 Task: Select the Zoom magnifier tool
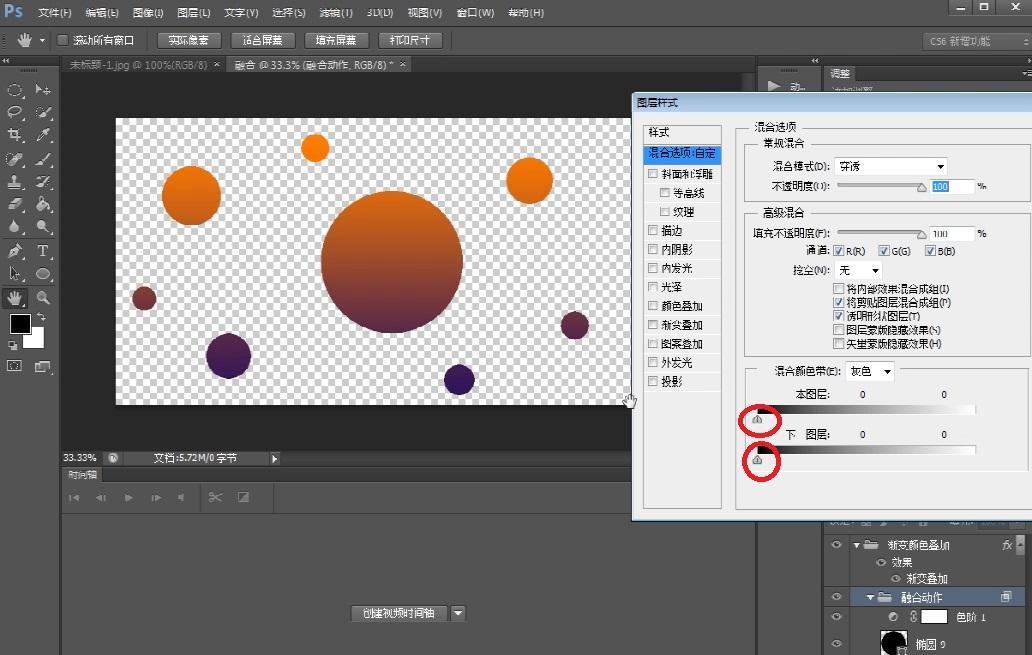click(x=44, y=298)
